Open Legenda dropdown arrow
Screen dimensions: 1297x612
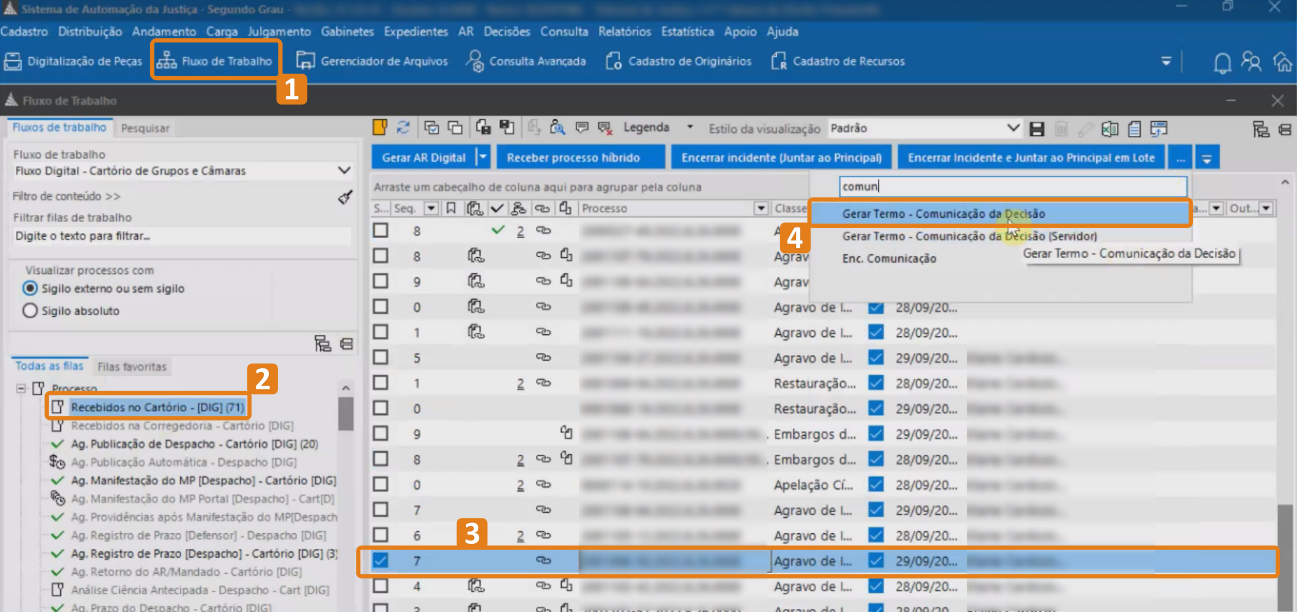[x=689, y=128]
